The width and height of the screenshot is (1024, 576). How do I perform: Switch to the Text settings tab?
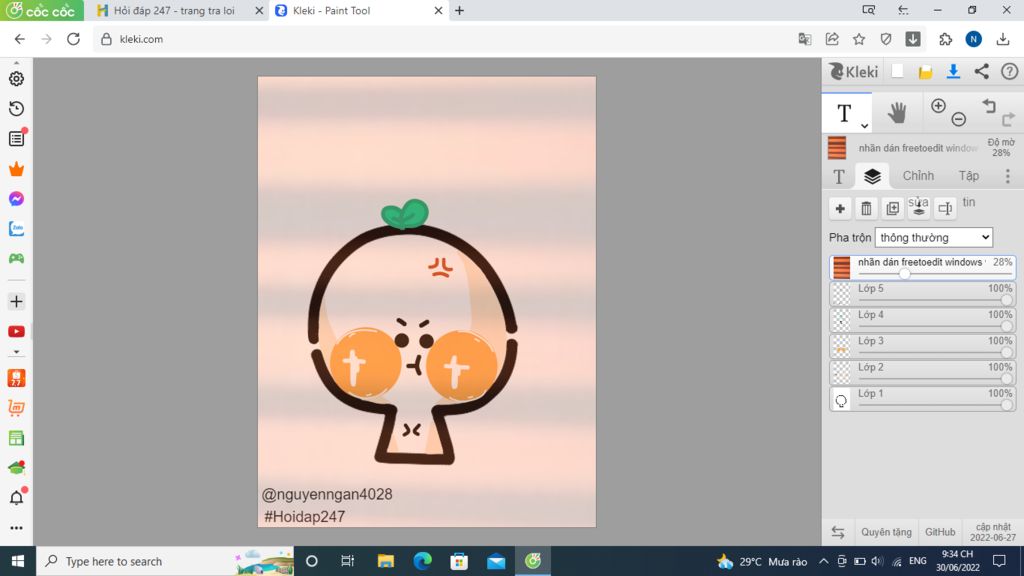839,176
